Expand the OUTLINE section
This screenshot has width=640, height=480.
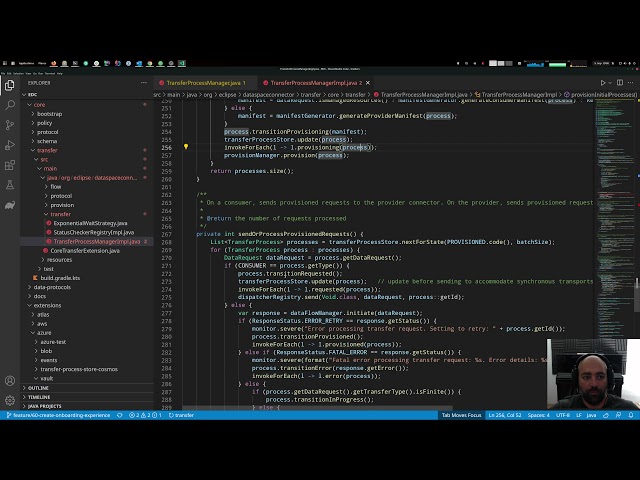pos(38,388)
